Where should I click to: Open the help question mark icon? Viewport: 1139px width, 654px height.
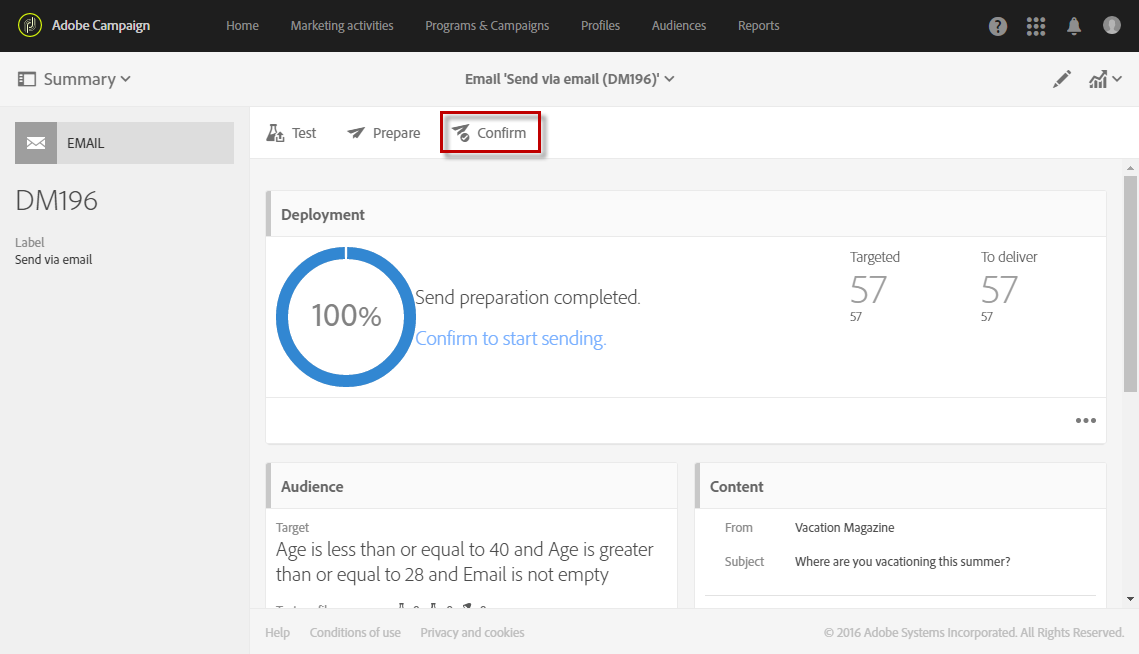click(998, 26)
